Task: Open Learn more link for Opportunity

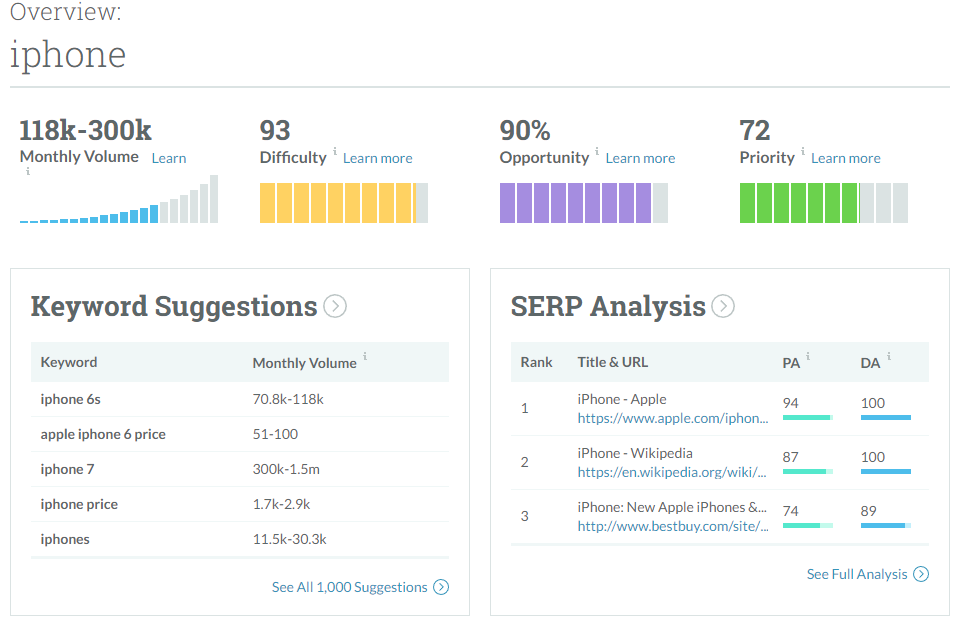Action: (640, 158)
